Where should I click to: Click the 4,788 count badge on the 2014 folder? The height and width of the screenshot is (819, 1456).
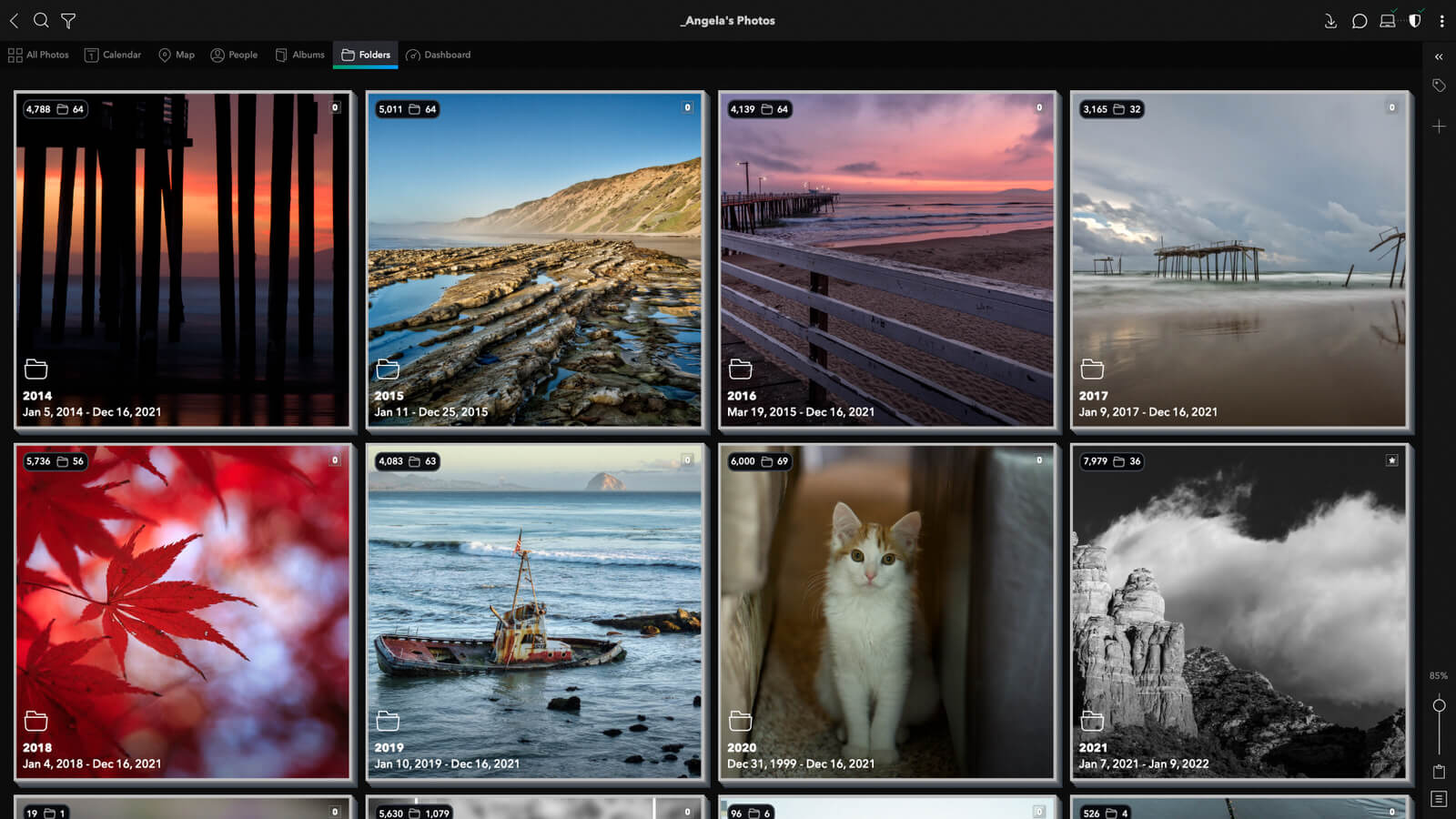pos(55,109)
